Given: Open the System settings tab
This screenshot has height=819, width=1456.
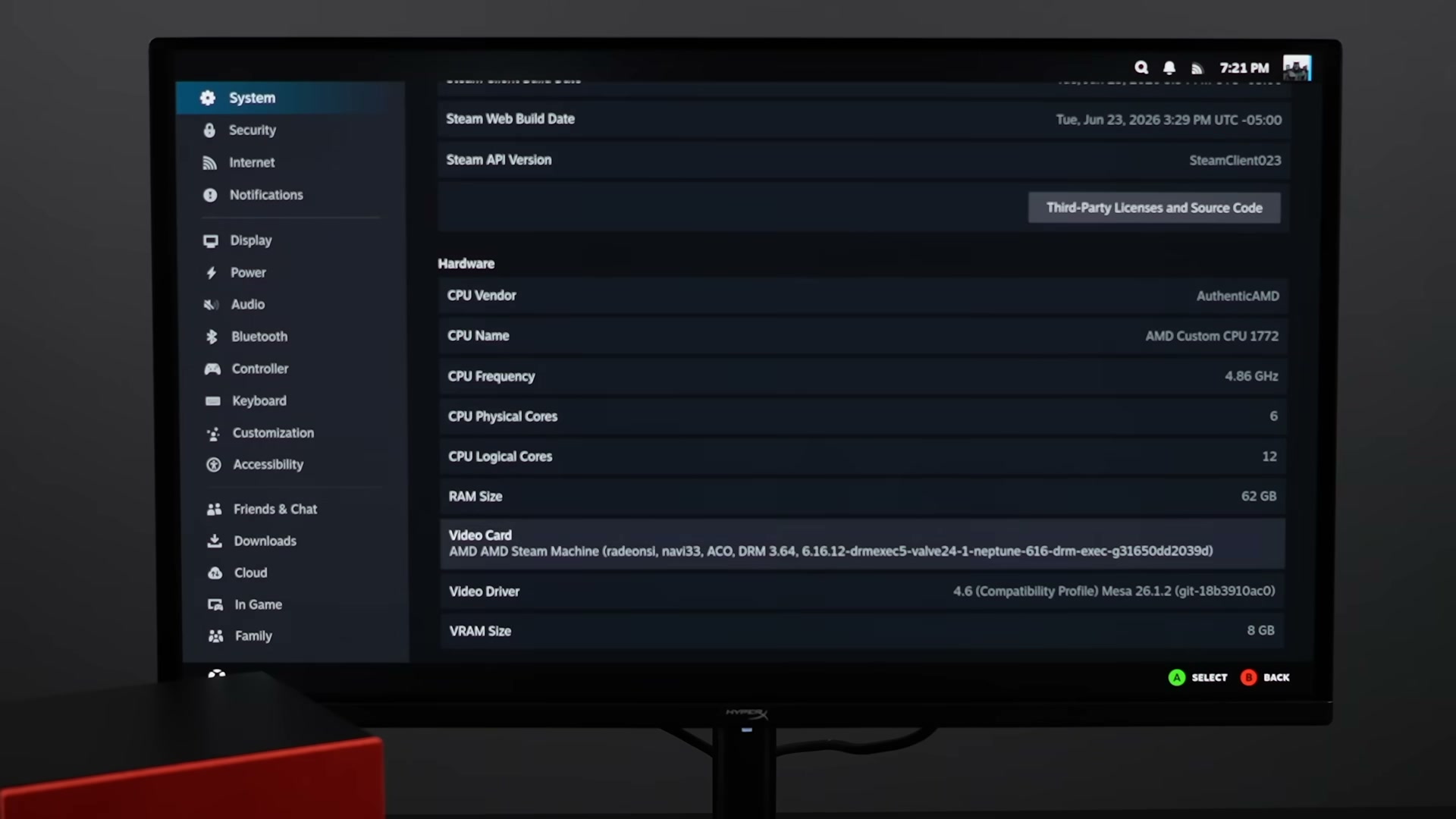Looking at the screenshot, I should click(x=290, y=98).
